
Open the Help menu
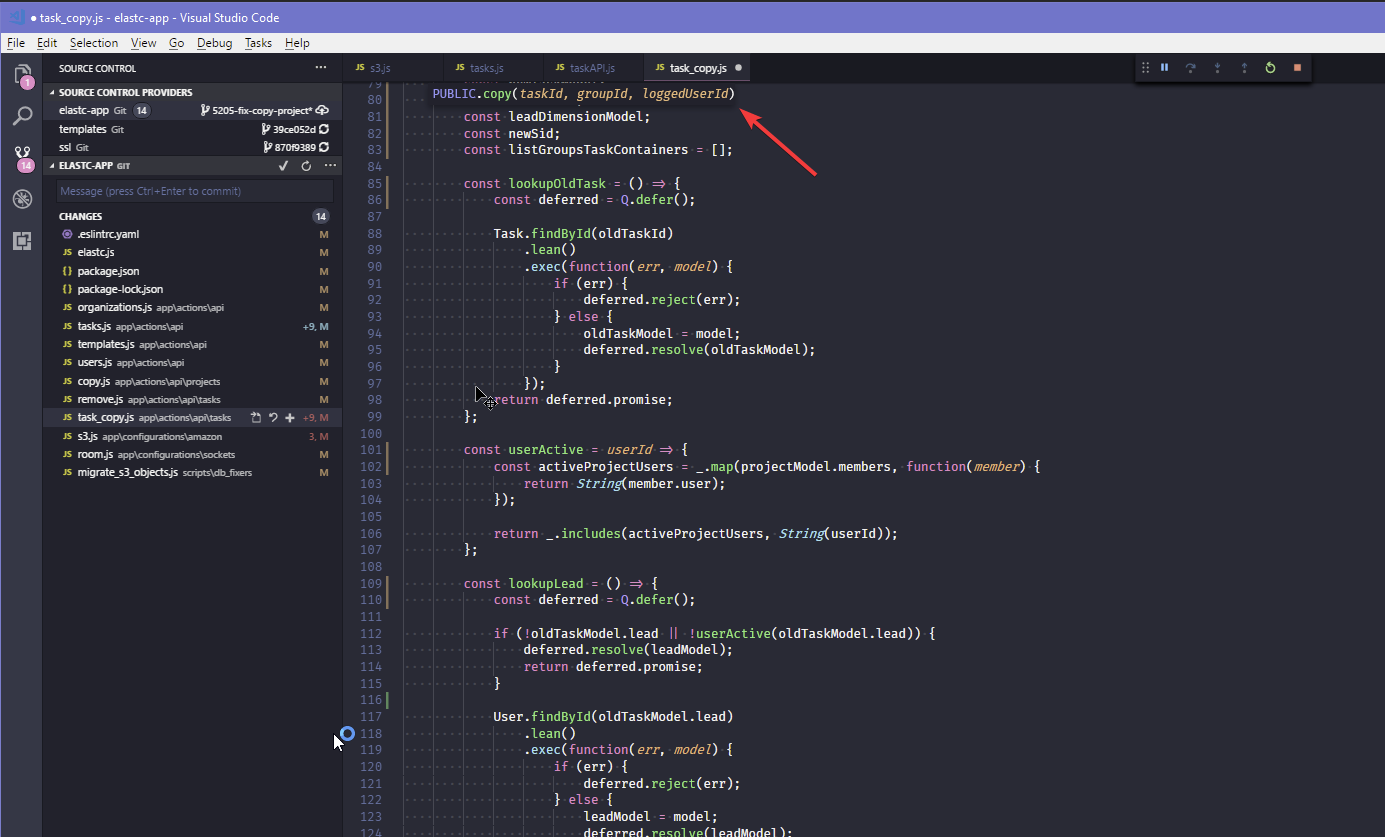(297, 43)
